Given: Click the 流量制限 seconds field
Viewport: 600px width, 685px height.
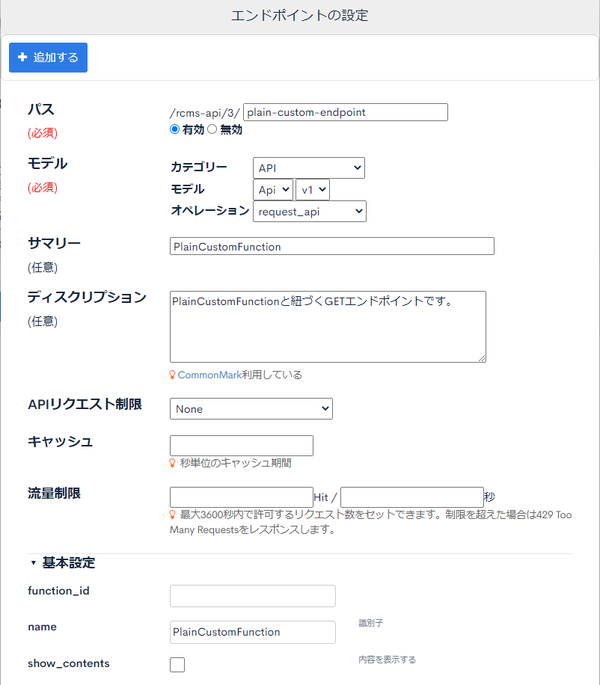Looking at the screenshot, I should [x=412, y=497].
